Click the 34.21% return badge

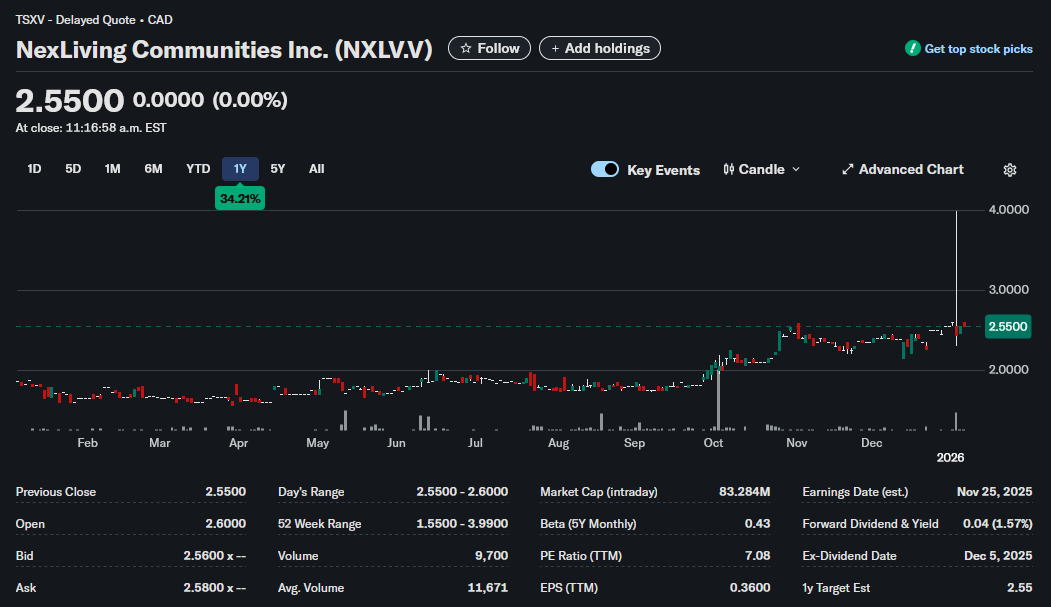240,198
